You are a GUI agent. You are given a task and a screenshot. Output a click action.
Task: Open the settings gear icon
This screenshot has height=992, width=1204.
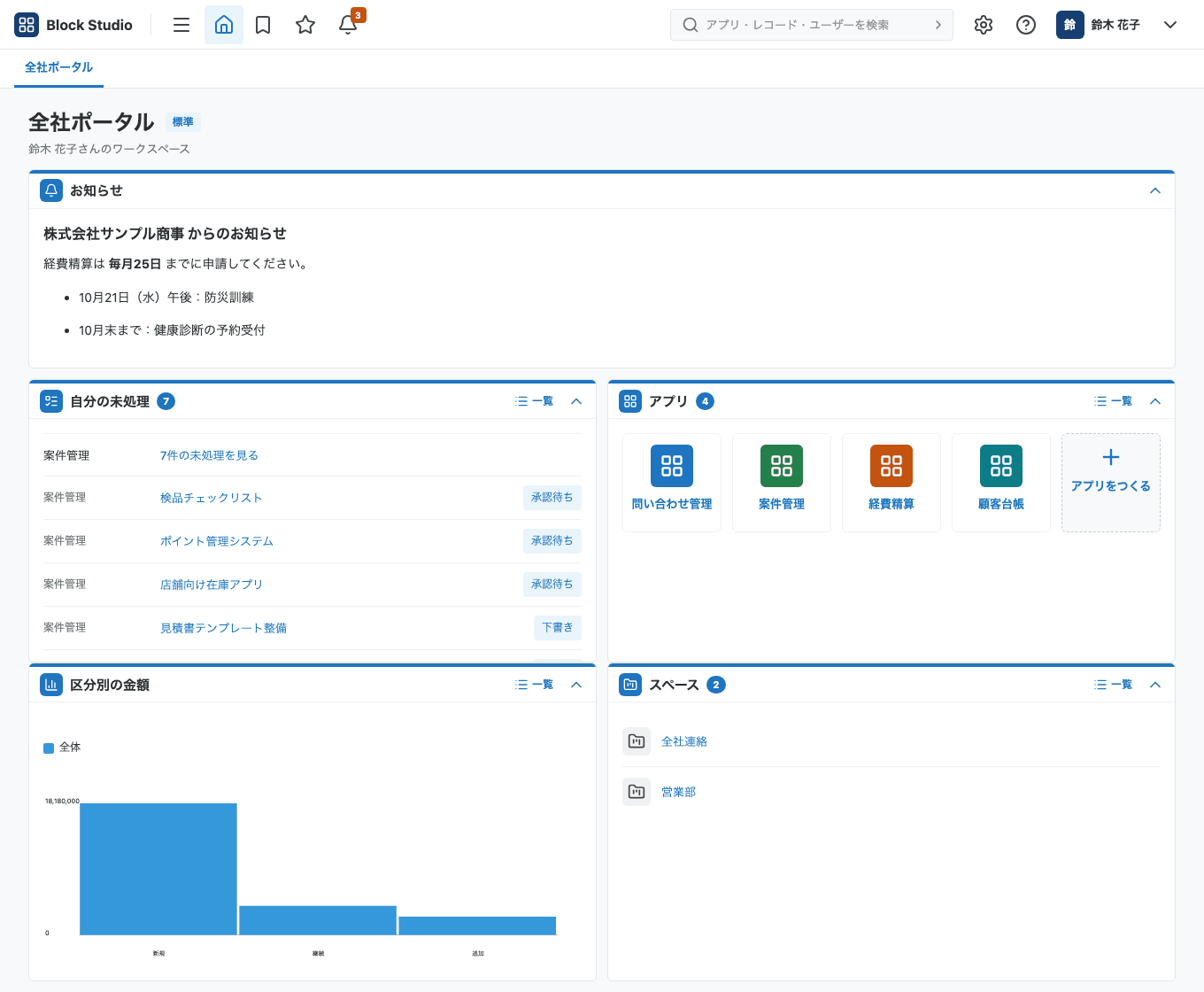(x=984, y=25)
